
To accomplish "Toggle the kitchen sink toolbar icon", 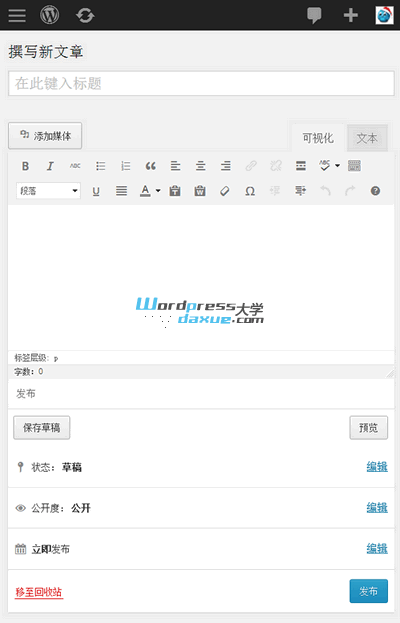I will tap(354, 166).
